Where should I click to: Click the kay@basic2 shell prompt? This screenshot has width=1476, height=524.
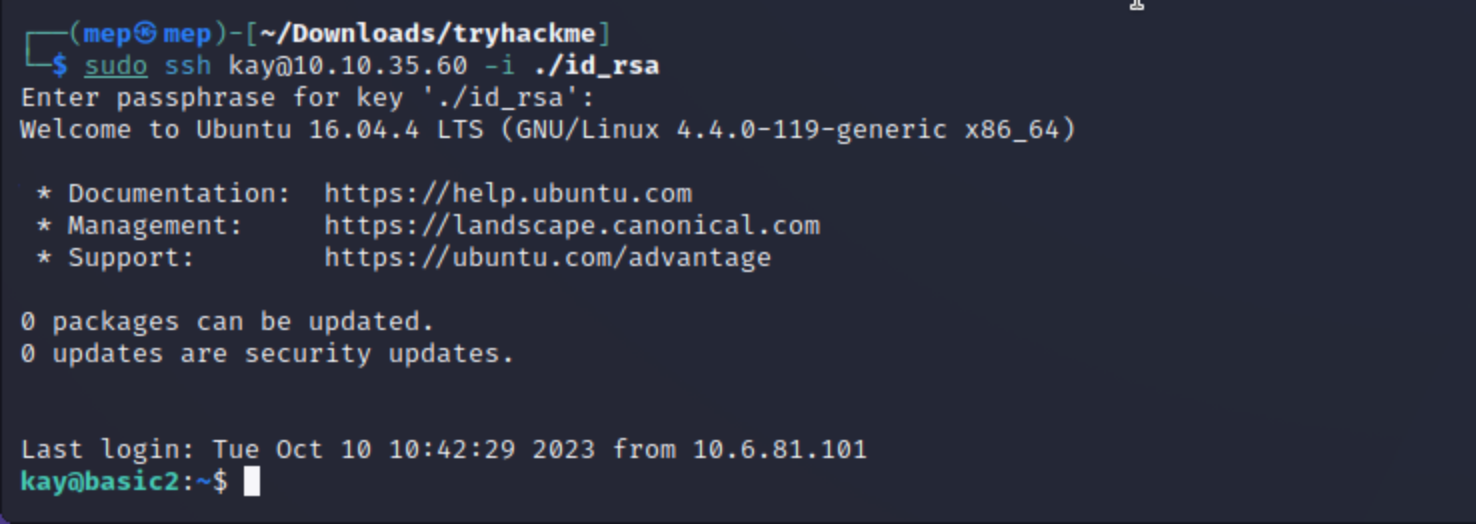pyautogui.click(x=100, y=481)
